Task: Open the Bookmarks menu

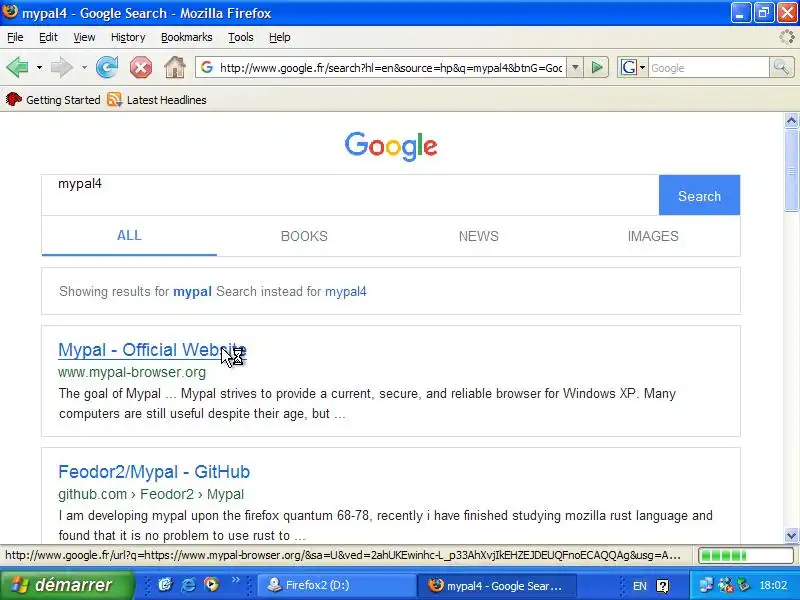Action: pyautogui.click(x=186, y=37)
